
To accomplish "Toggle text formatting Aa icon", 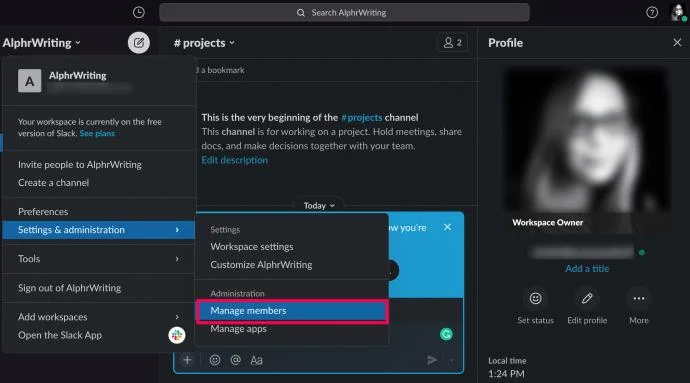I will pos(256,360).
